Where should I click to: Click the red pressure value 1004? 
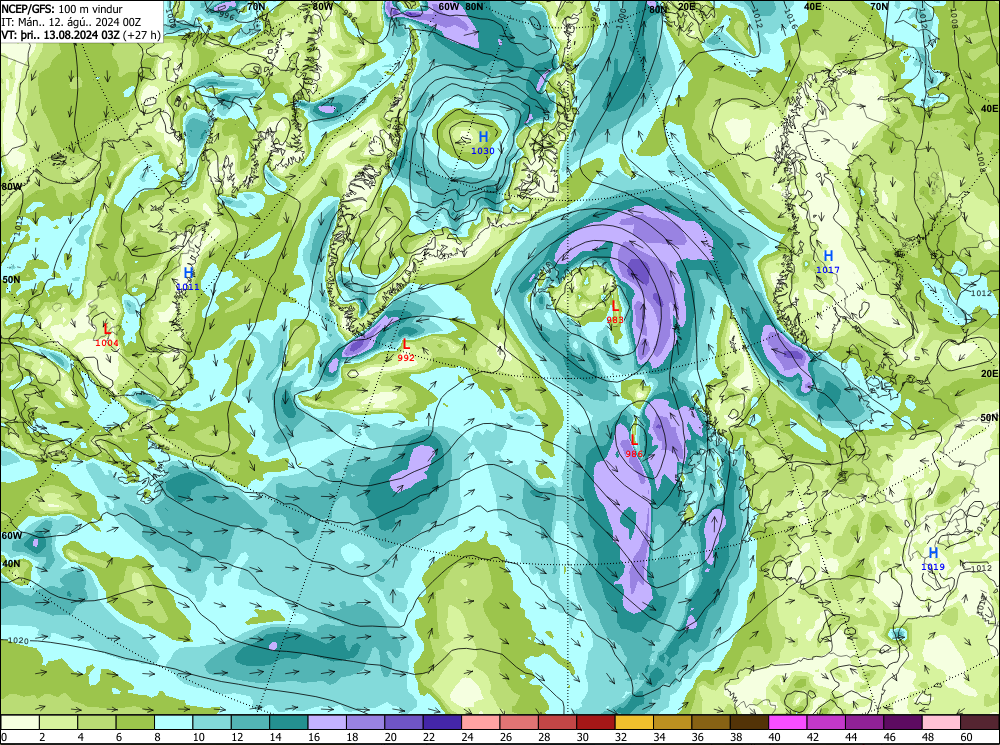click(107, 343)
